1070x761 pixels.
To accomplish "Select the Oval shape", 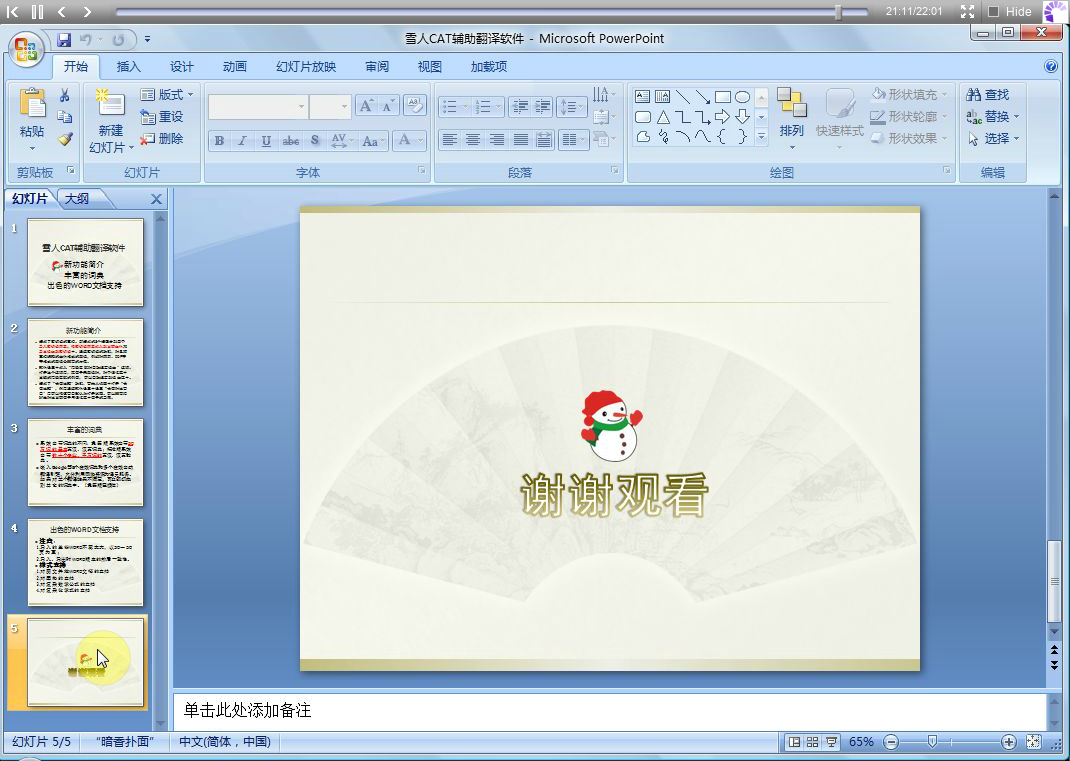I will [x=742, y=96].
